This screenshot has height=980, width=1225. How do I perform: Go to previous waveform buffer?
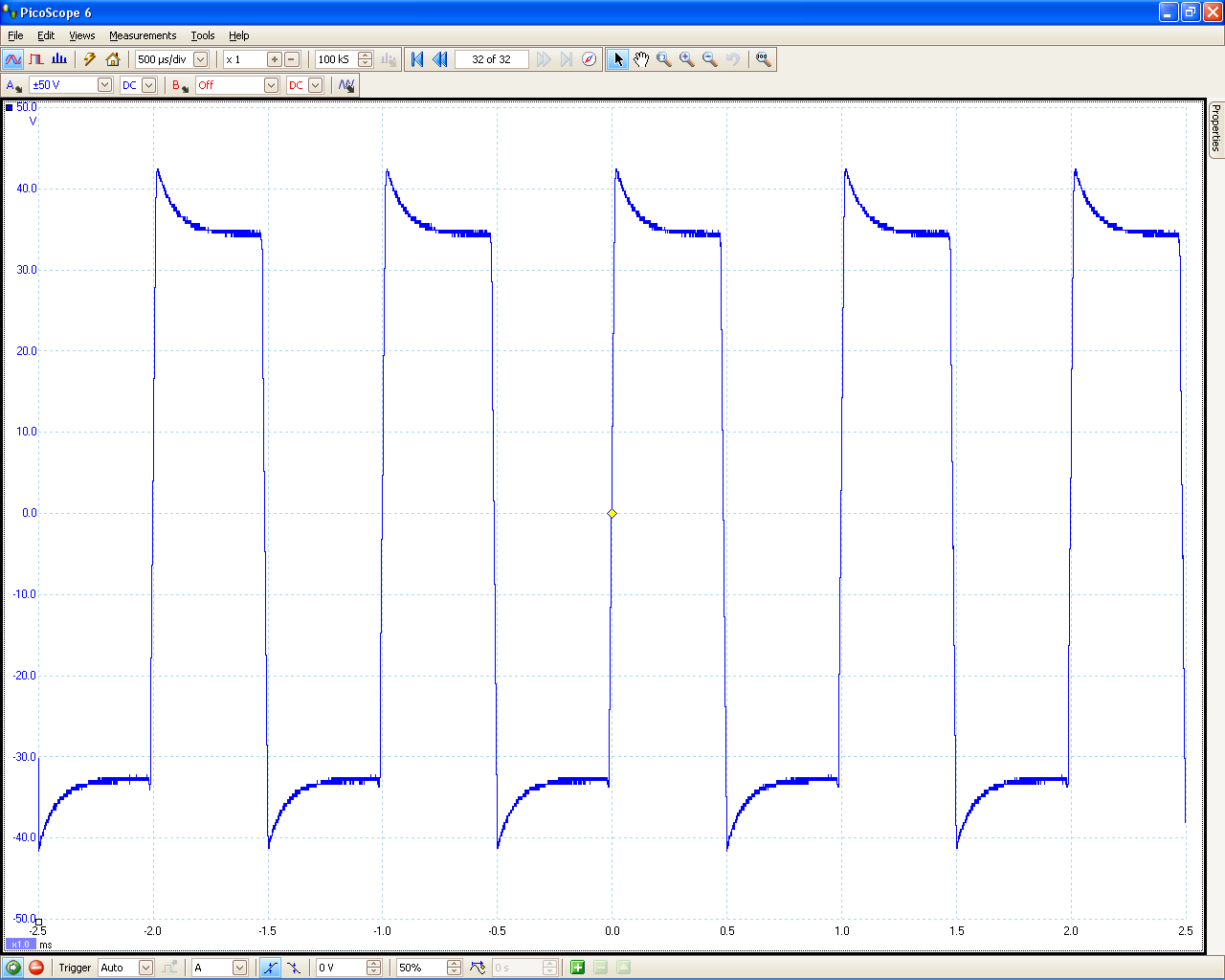440,59
